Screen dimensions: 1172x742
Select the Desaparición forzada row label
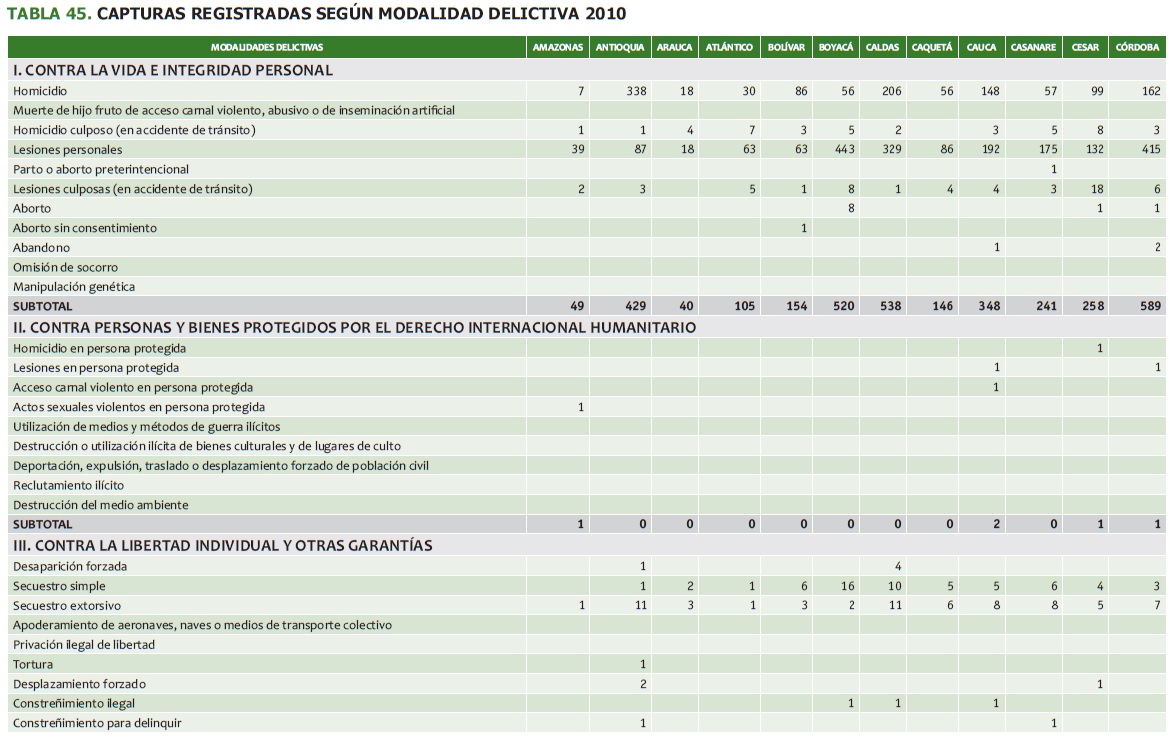point(70,566)
